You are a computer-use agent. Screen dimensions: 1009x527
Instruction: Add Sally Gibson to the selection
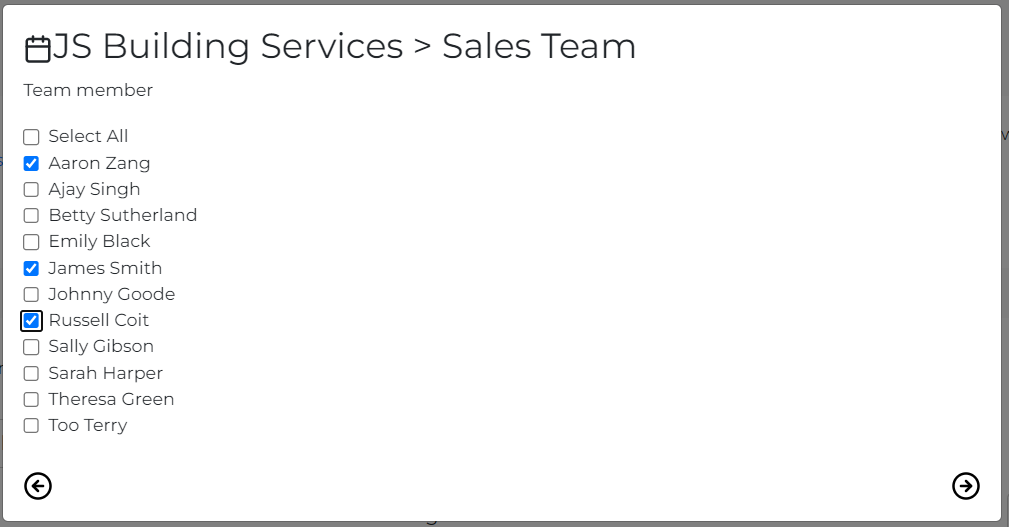[31, 347]
